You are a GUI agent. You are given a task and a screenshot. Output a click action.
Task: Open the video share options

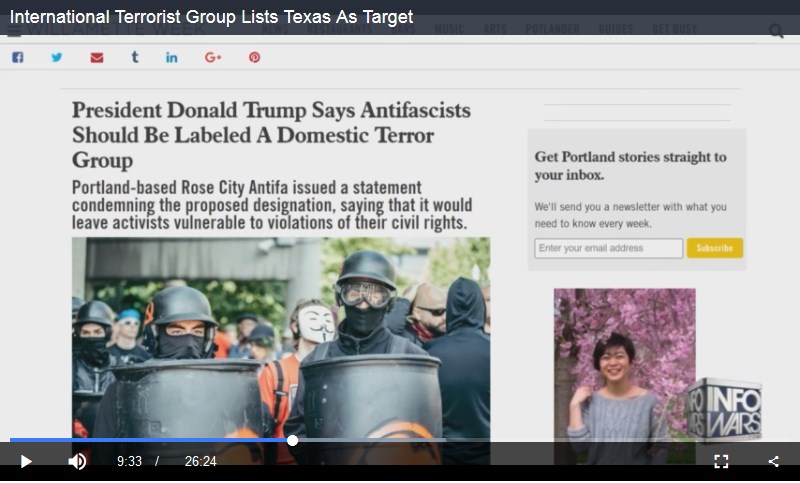[x=773, y=462]
